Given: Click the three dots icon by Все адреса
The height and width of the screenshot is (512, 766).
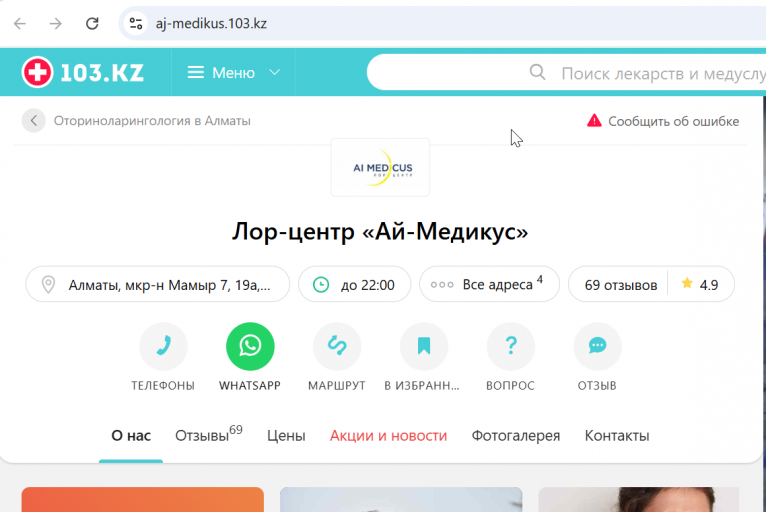Looking at the screenshot, I should (x=442, y=285).
